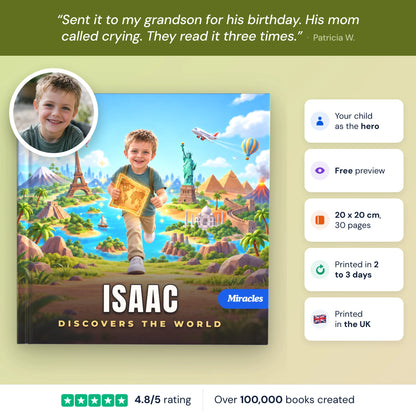
Task: Click the hot air balloon illustration
Action: coord(250,148)
